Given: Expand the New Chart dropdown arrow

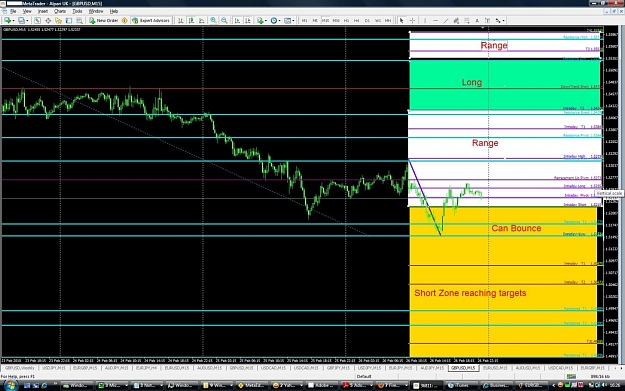Looking at the screenshot, I should pos(13,20).
